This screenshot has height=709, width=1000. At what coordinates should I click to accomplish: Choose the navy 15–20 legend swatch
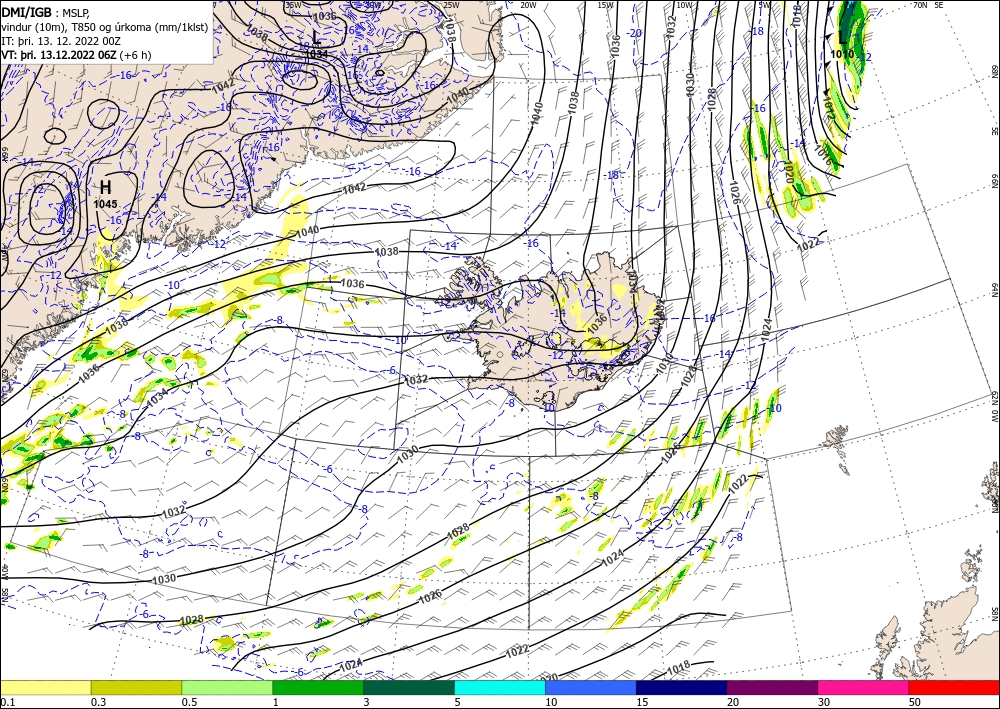[681, 687]
